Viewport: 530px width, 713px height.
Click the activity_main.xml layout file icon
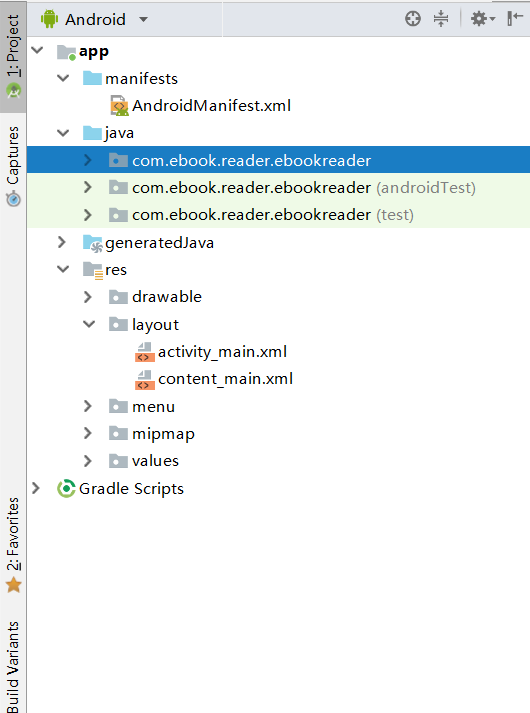click(x=145, y=352)
